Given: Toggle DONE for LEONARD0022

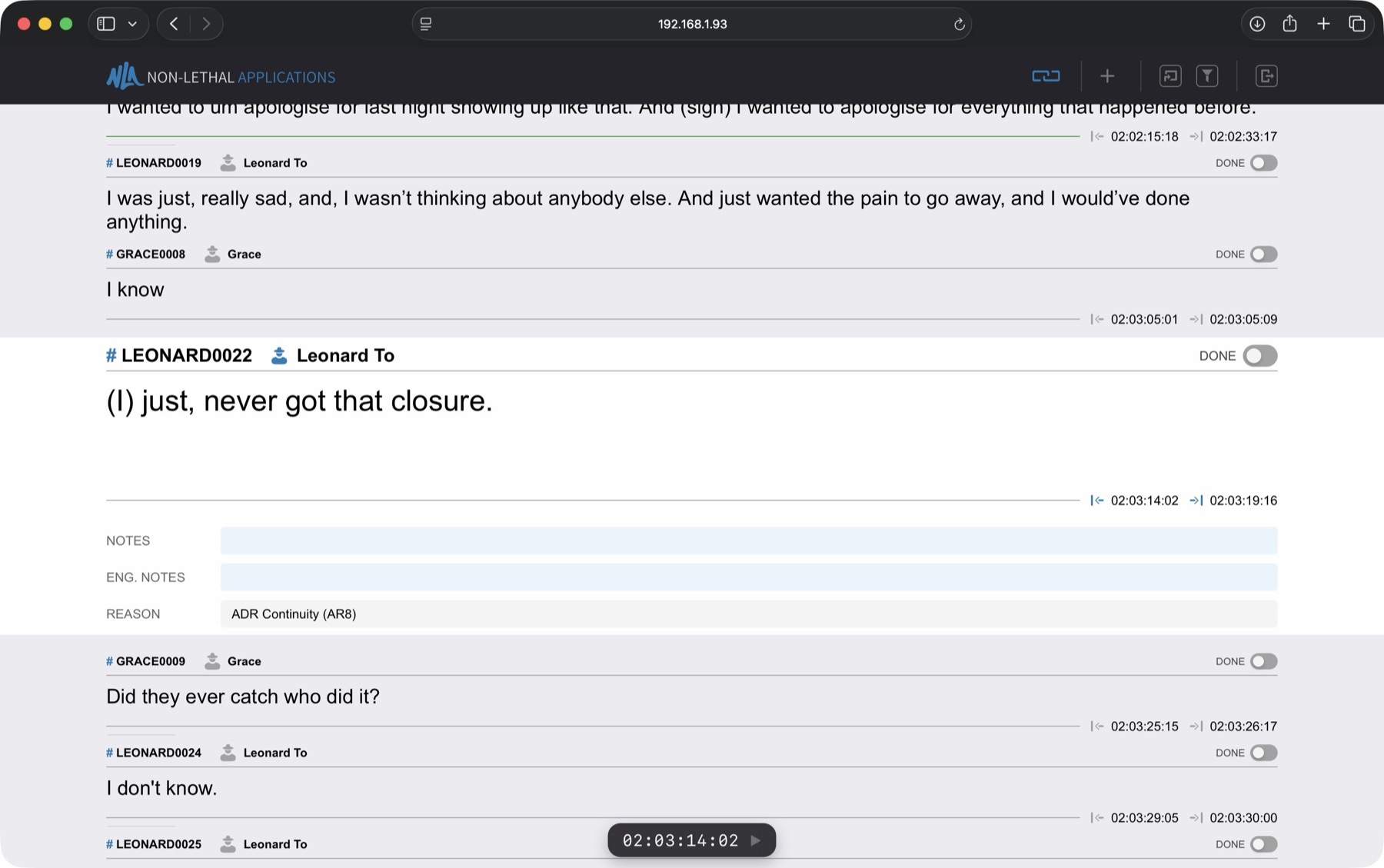Looking at the screenshot, I should 1260,356.
